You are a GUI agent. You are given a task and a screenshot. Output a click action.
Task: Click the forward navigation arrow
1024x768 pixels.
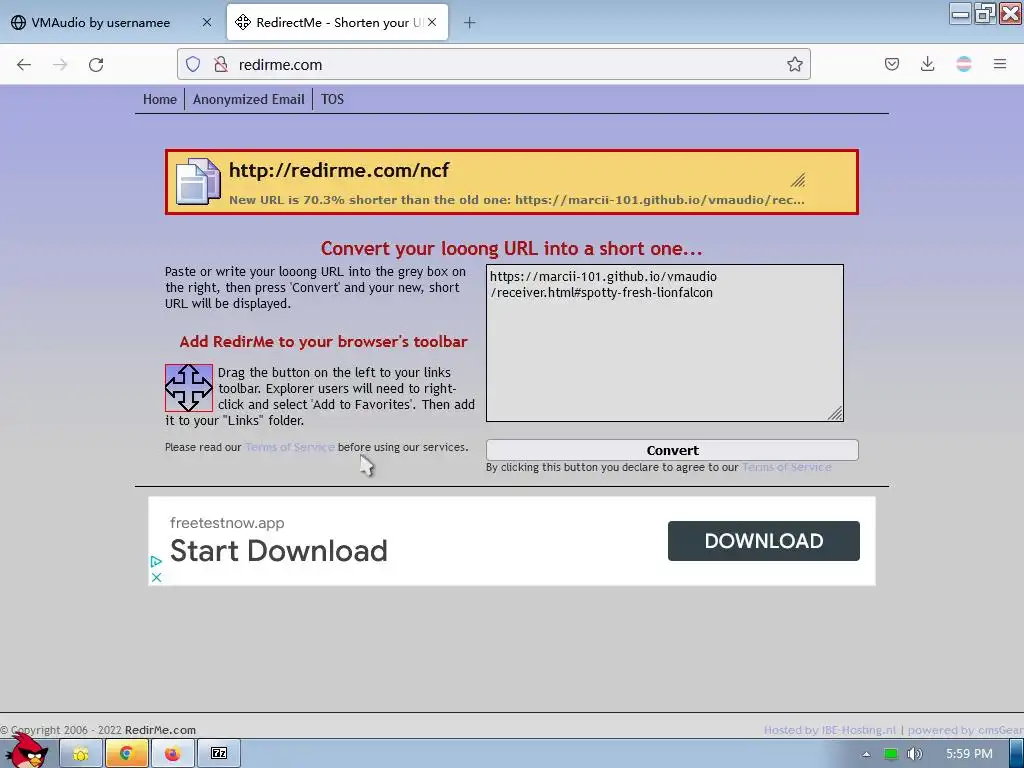[60, 64]
